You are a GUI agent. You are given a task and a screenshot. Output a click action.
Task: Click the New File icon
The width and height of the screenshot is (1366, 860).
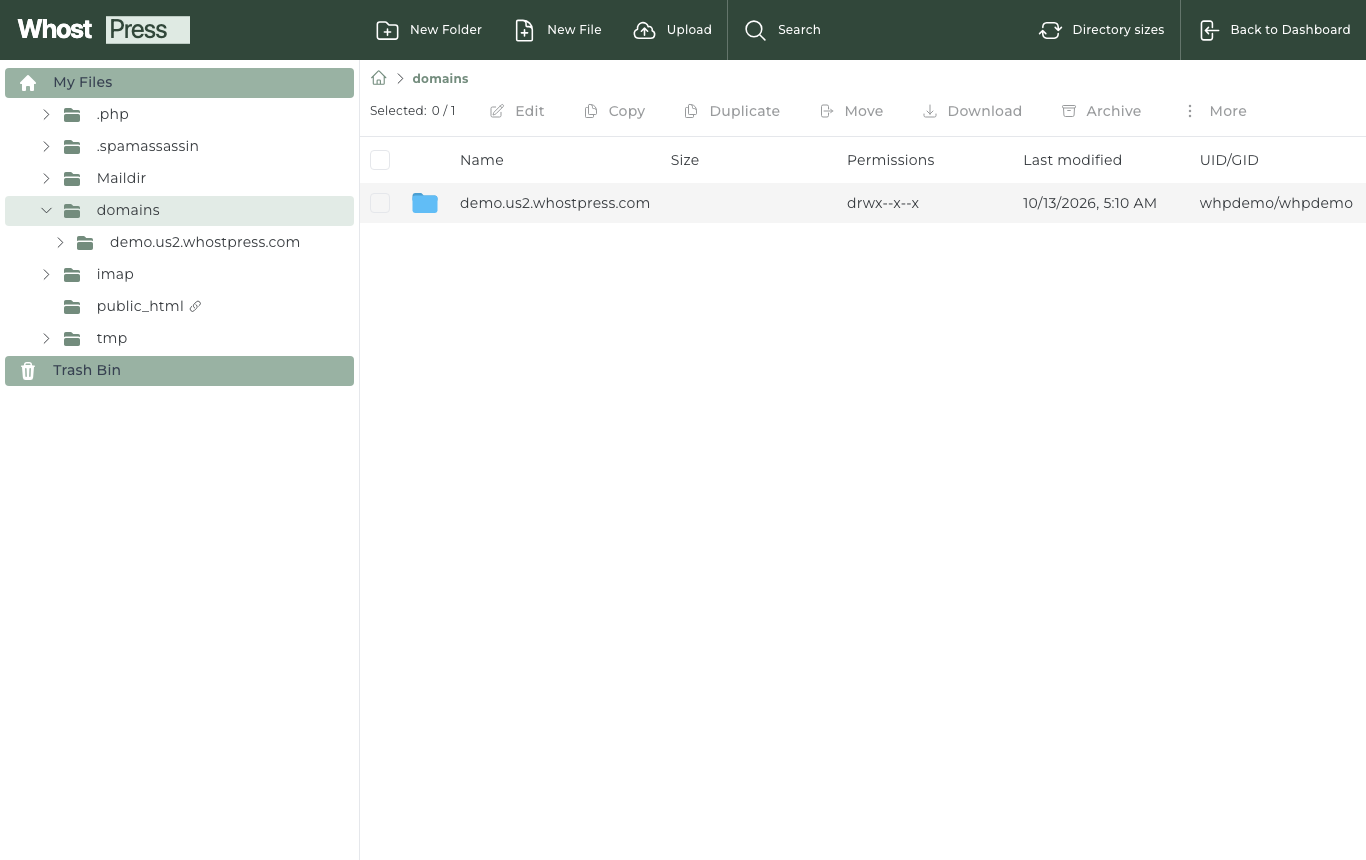524,30
